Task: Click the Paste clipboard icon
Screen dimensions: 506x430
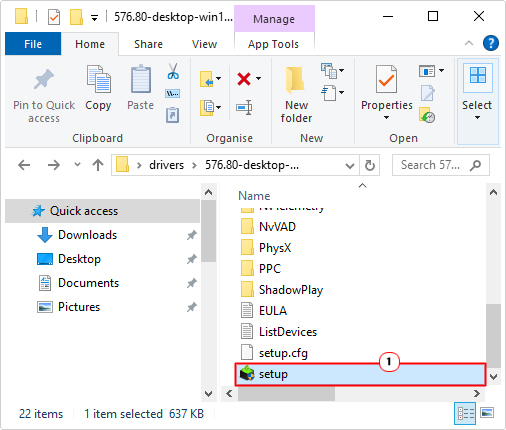Action: coord(140,79)
